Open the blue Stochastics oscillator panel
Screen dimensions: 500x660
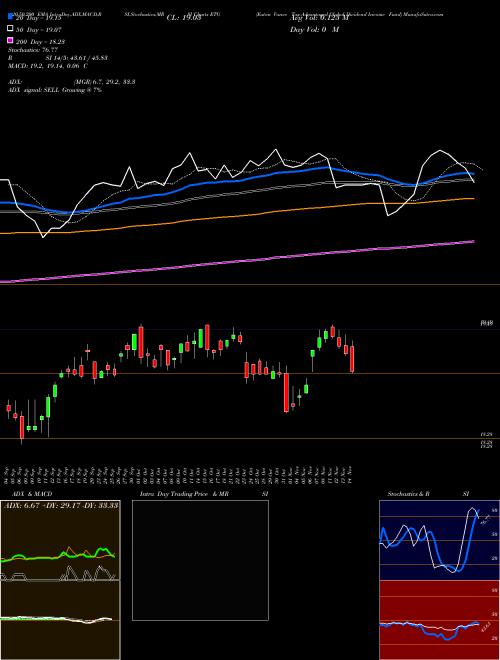(x=439, y=540)
